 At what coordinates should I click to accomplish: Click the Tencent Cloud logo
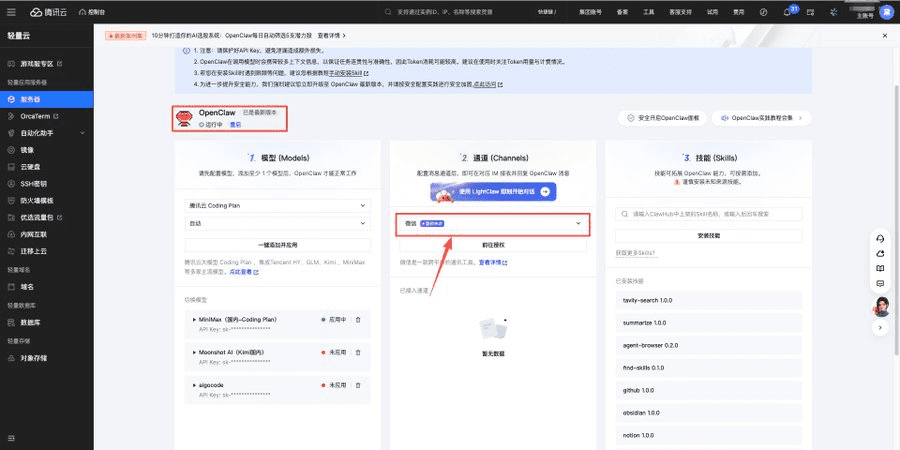tap(48, 11)
